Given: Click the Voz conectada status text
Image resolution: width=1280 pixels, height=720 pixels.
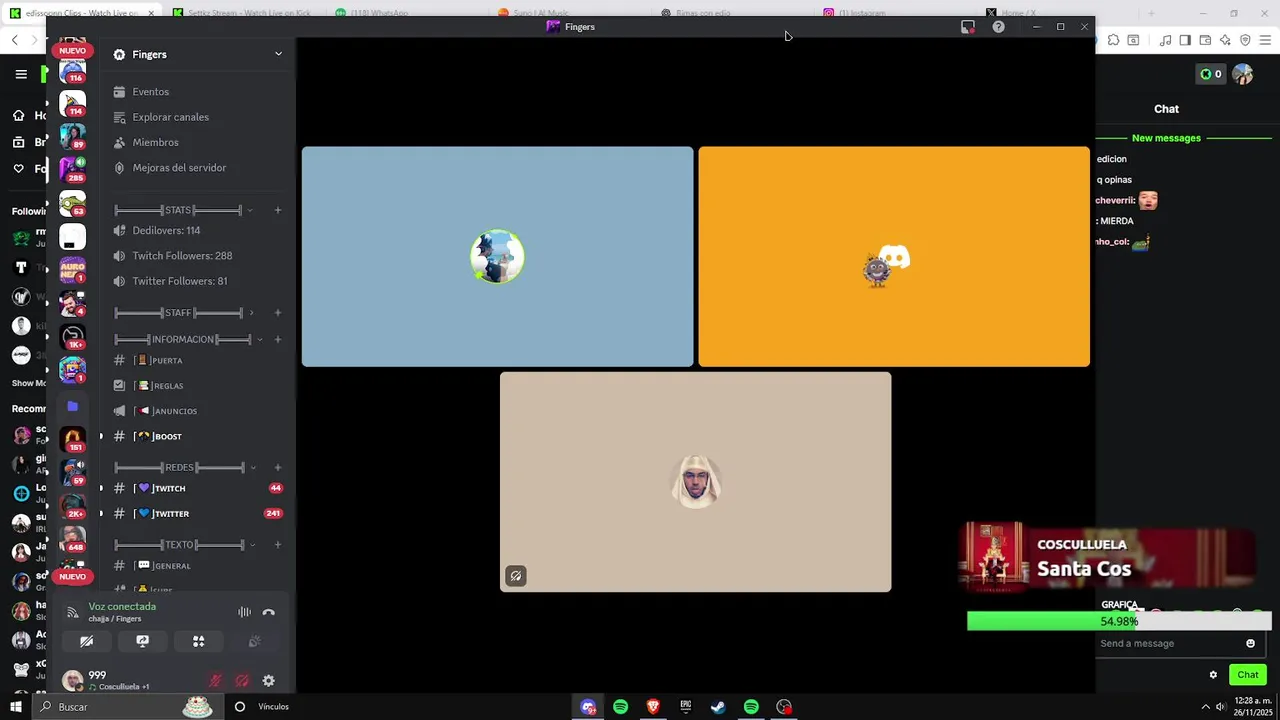Looking at the screenshot, I should click(x=122, y=606).
